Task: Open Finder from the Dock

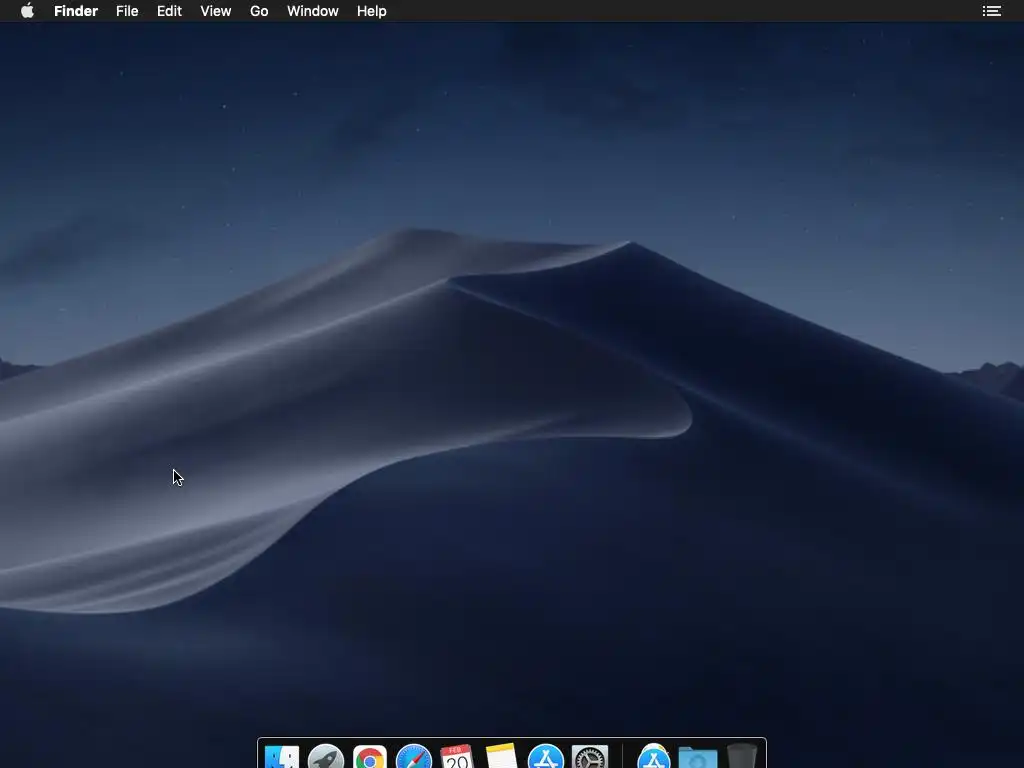Action: tap(281, 756)
